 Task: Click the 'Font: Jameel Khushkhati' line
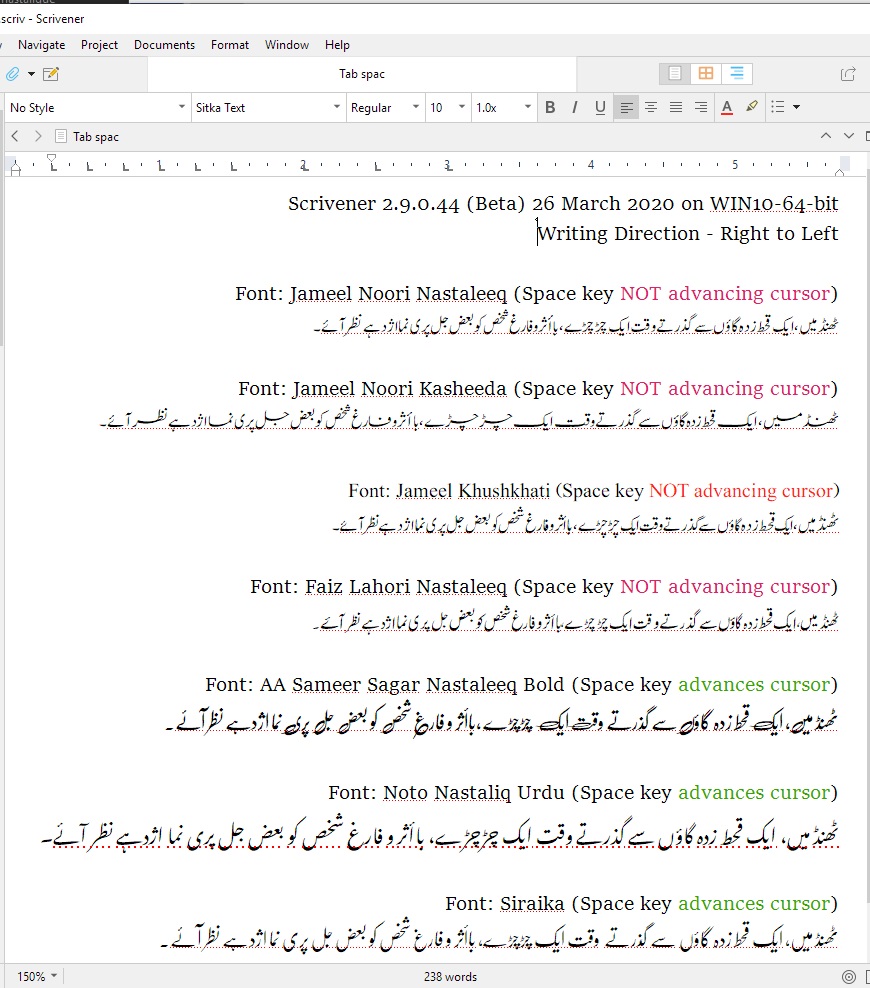point(593,491)
